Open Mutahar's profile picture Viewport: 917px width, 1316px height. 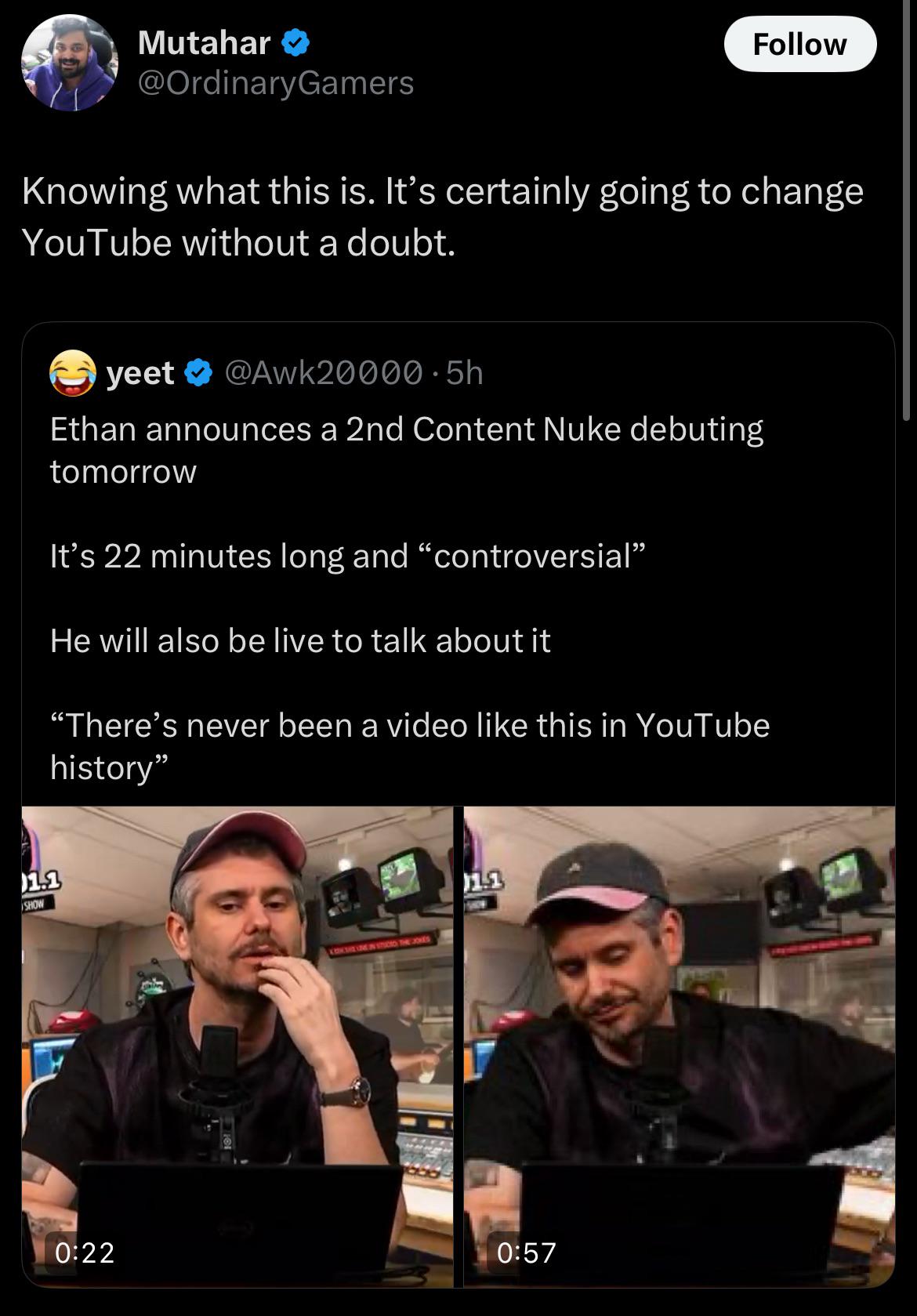pyautogui.click(x=69, y=63)
